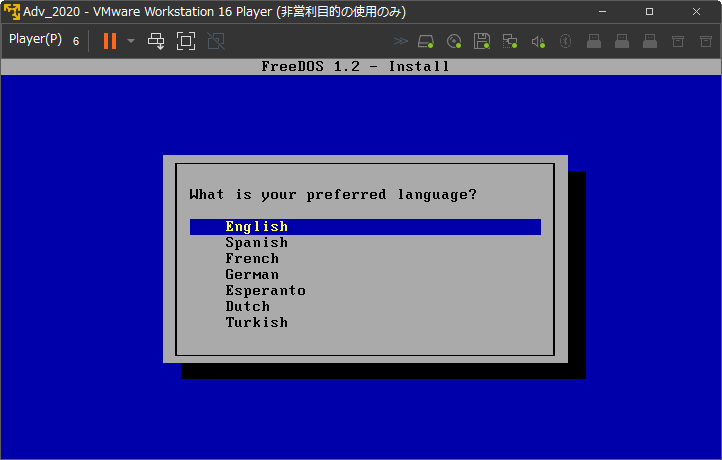722x460 pixels.
Task: Open the network adapter device icon
Action: (x=510, y=41)
